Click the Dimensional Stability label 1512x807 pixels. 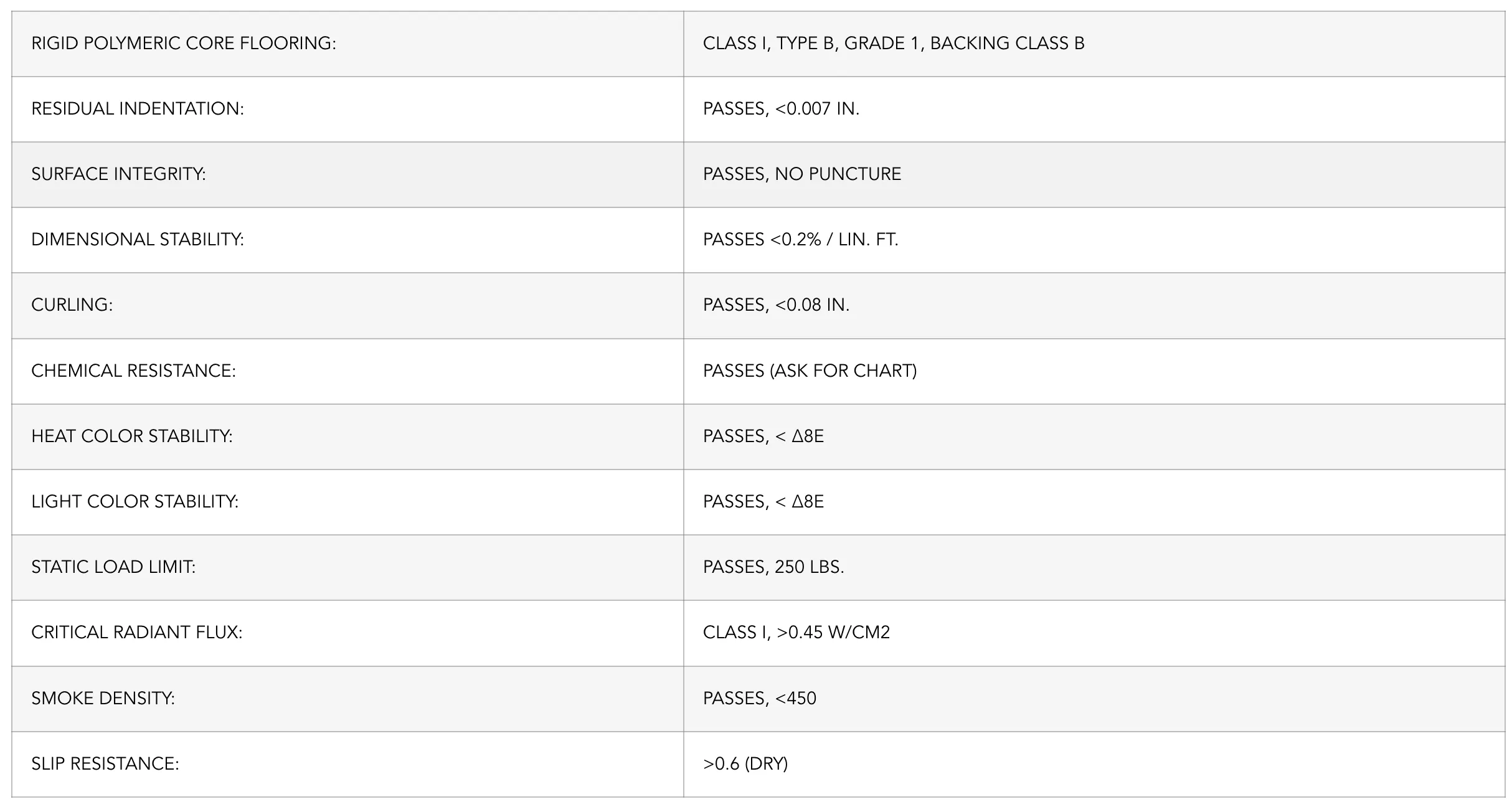pos(138,240)
